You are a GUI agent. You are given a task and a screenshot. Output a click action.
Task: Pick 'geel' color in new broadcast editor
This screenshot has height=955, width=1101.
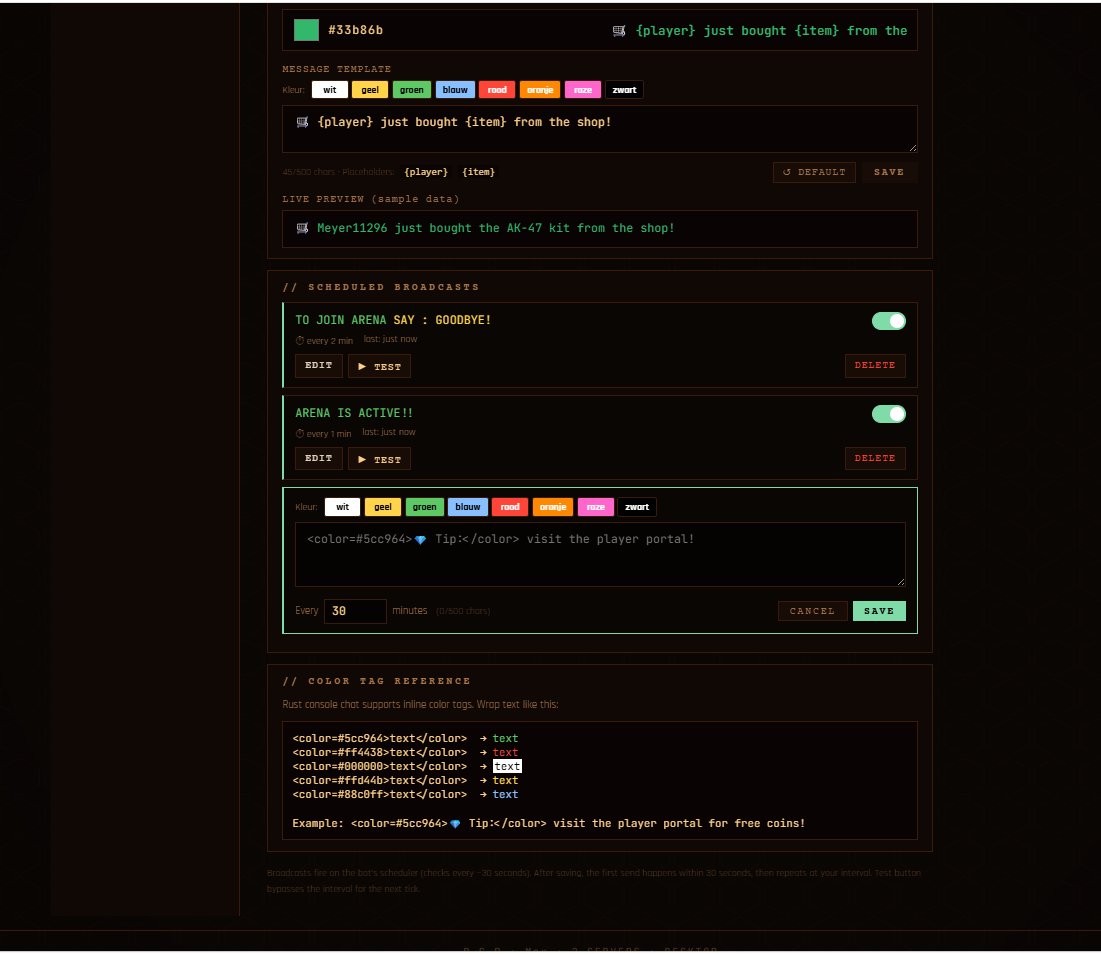383,507
